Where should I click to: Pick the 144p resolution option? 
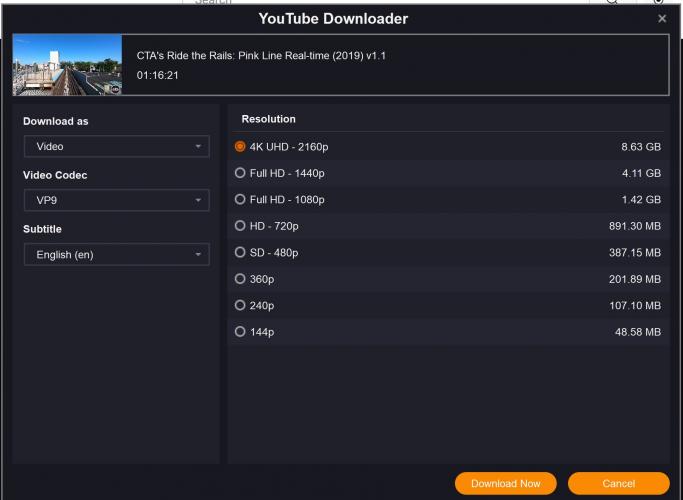[x=240, y=332]
